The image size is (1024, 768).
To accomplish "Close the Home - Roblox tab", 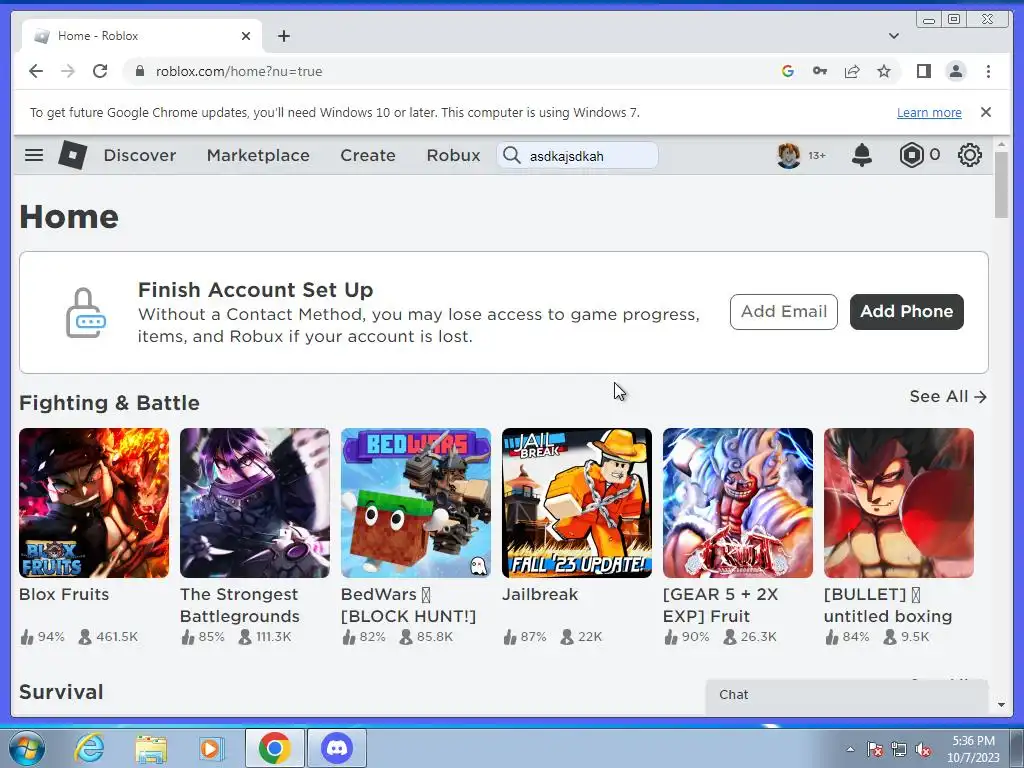I will [246, 36].
